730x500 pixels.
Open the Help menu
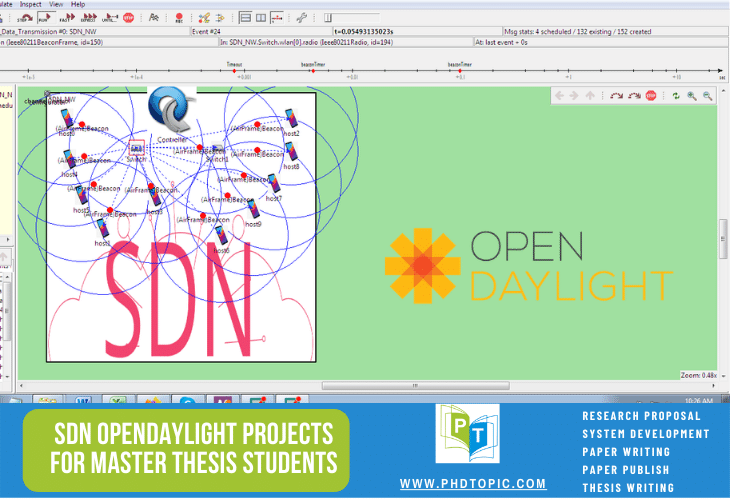point(78,4)
